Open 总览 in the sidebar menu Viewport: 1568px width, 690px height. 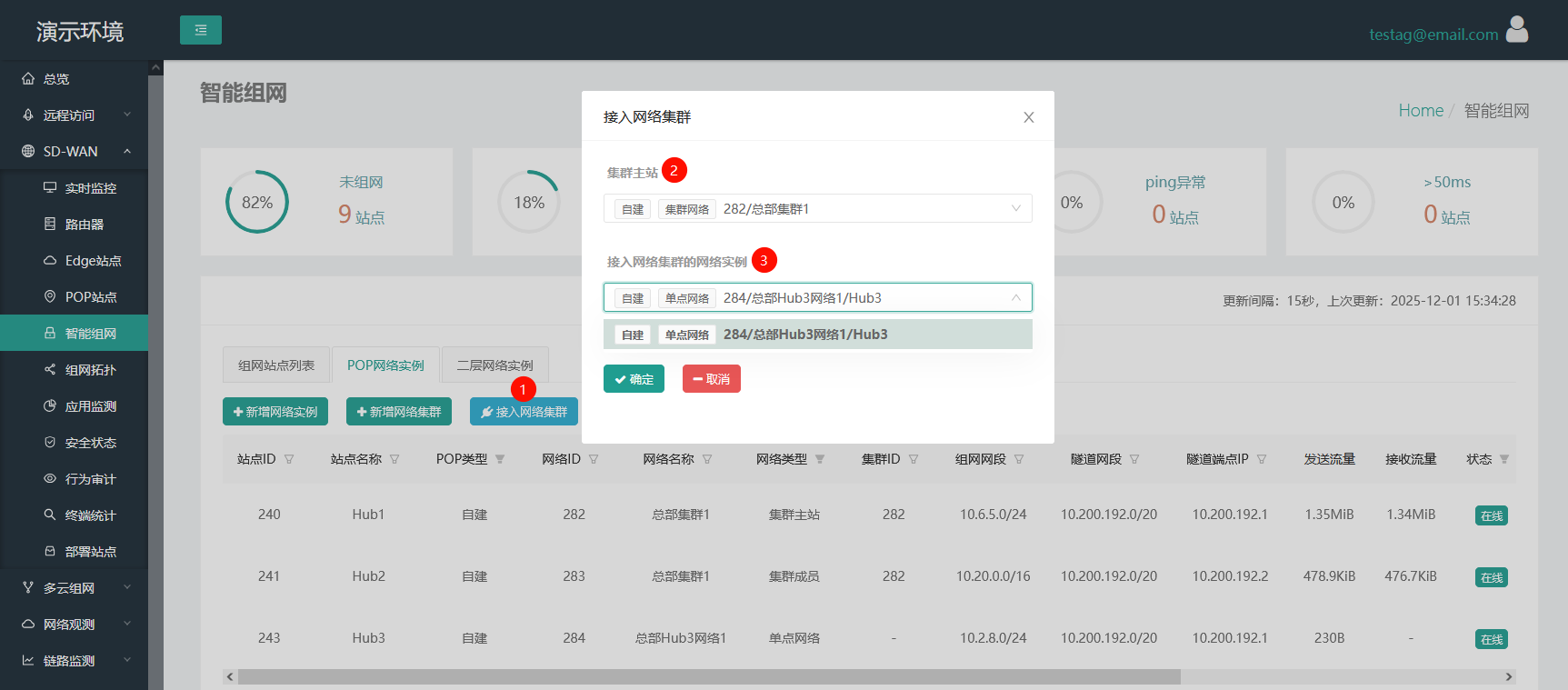click(x=75, y=79)
